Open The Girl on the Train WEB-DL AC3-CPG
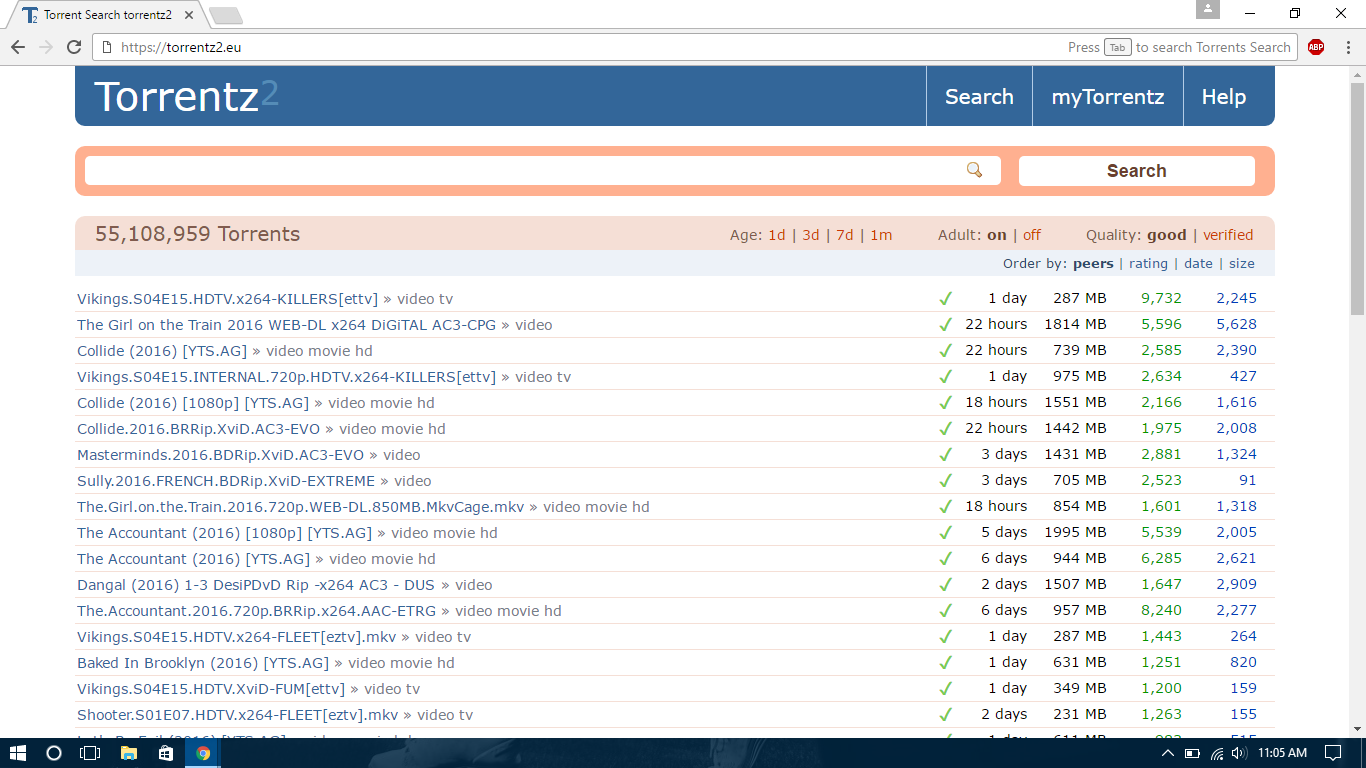 point(286,325)
